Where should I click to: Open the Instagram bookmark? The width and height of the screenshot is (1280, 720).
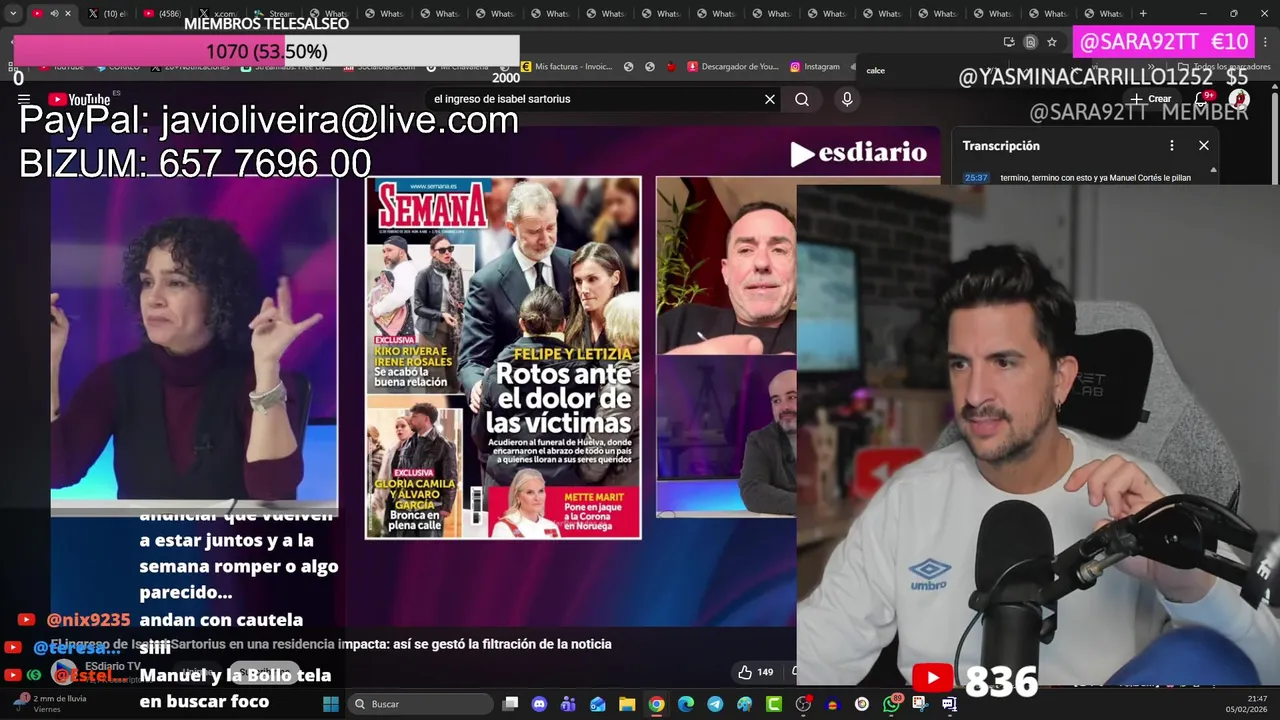click(815, 67)
